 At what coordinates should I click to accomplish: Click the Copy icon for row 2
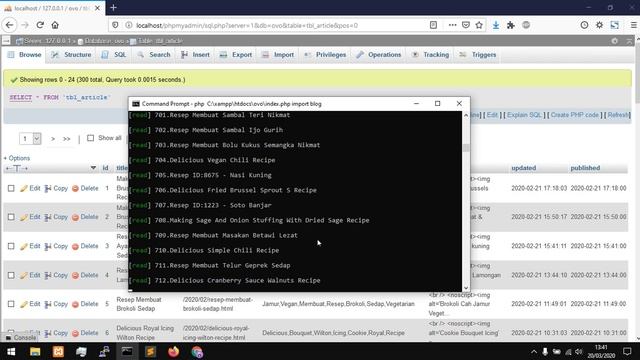(48, 217)
